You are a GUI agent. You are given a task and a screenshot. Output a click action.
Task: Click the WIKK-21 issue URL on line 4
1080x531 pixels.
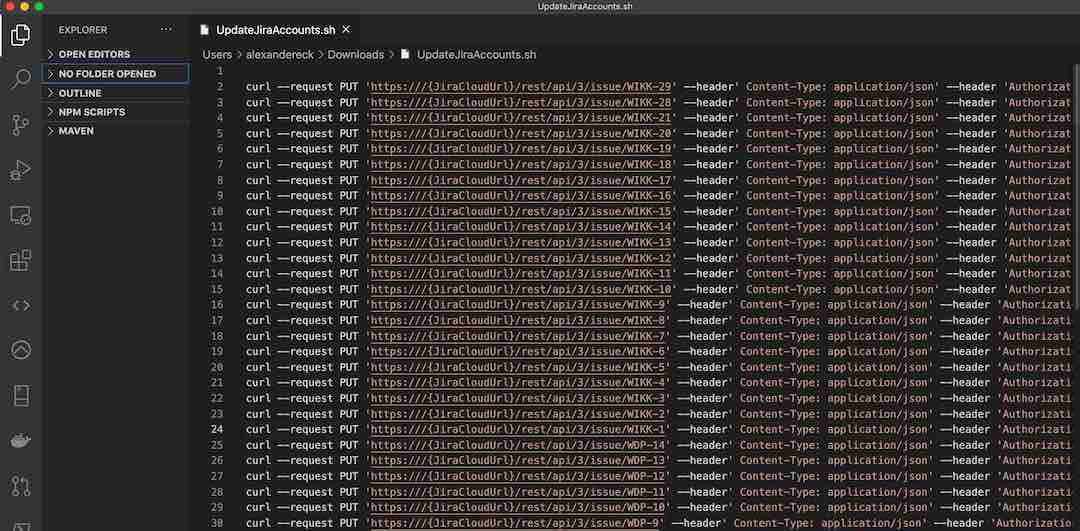tap(521, 118)
